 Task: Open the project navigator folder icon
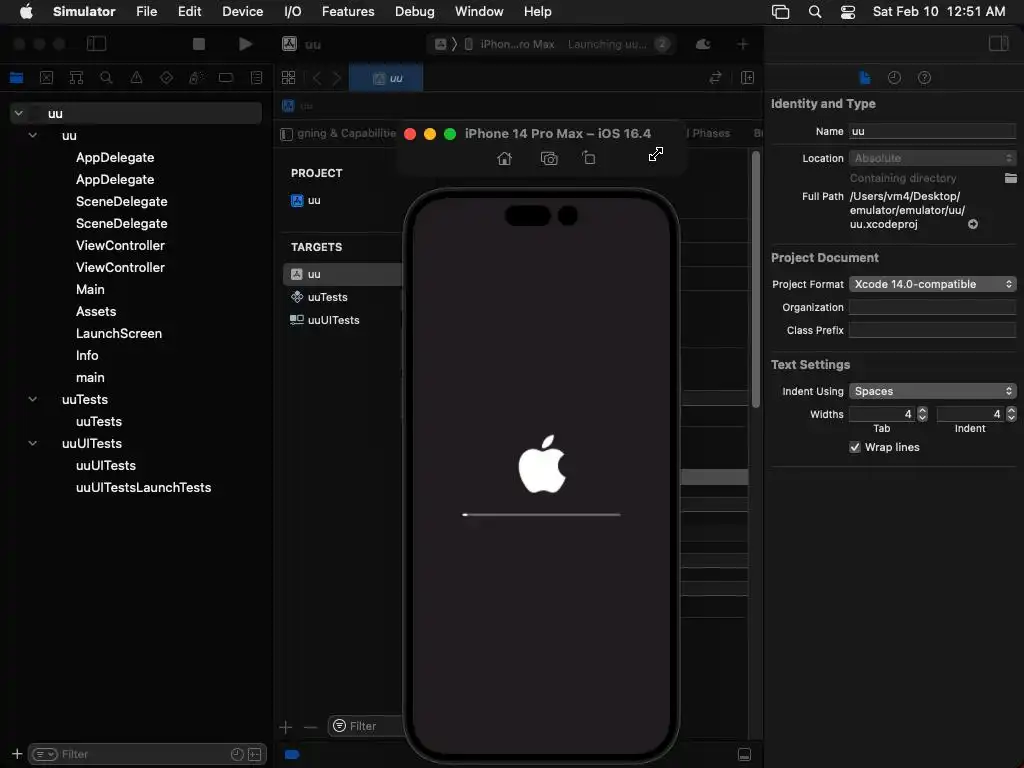(x=16, y=78)
